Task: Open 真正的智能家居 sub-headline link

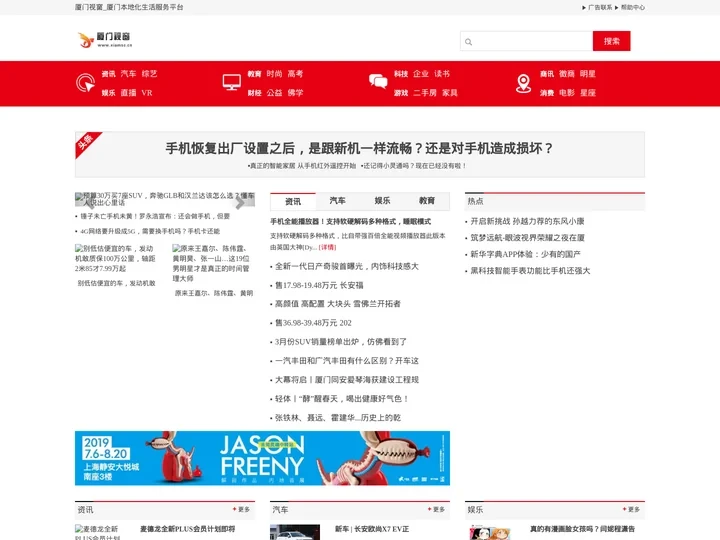Action: 302,166
